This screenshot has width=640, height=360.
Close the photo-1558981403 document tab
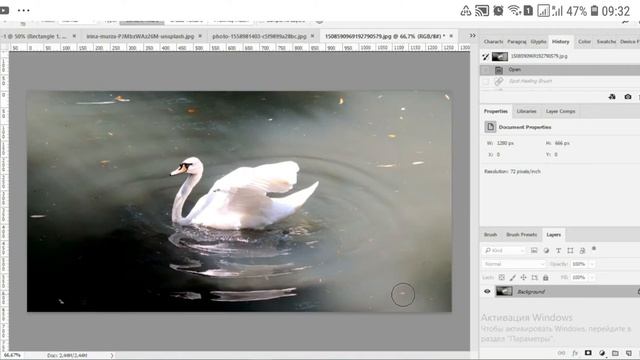pyautogui.click(x=313, y=36)
